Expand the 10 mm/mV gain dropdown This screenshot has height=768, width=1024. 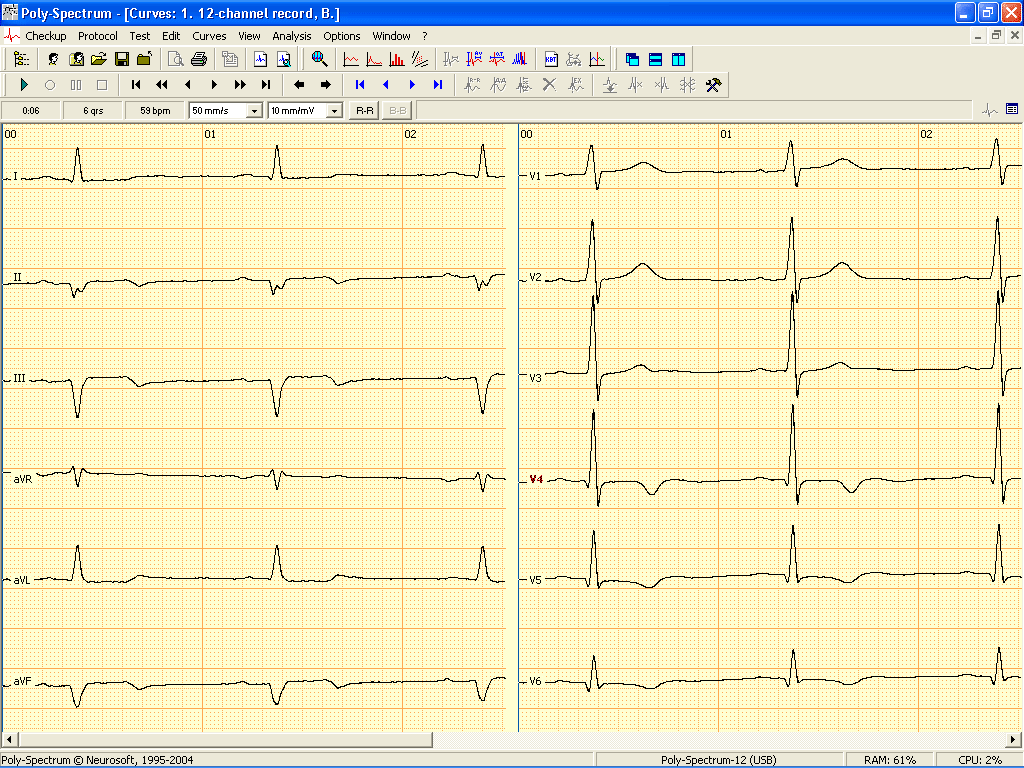(334, 111)
